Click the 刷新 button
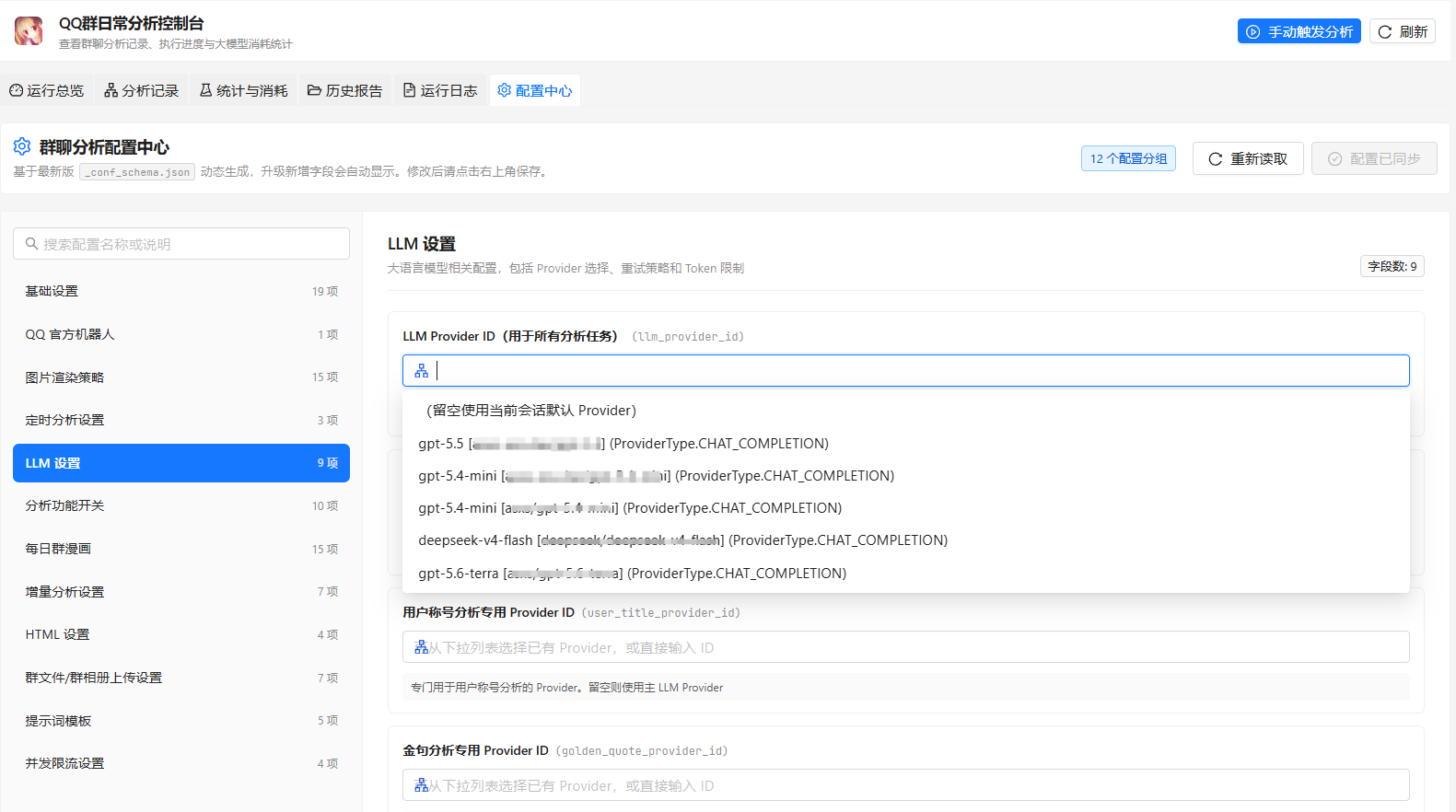 pyautogui.click(x=1403, y=31)
